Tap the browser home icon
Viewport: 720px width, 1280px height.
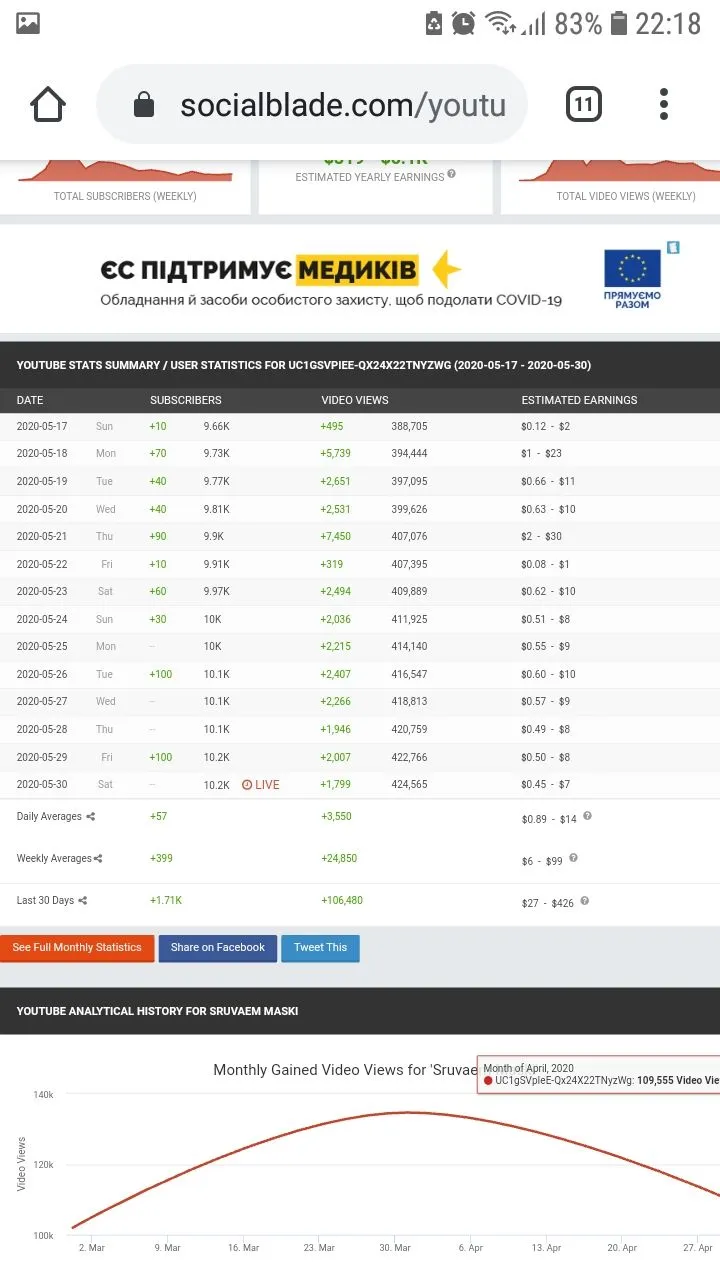(48, 105)
